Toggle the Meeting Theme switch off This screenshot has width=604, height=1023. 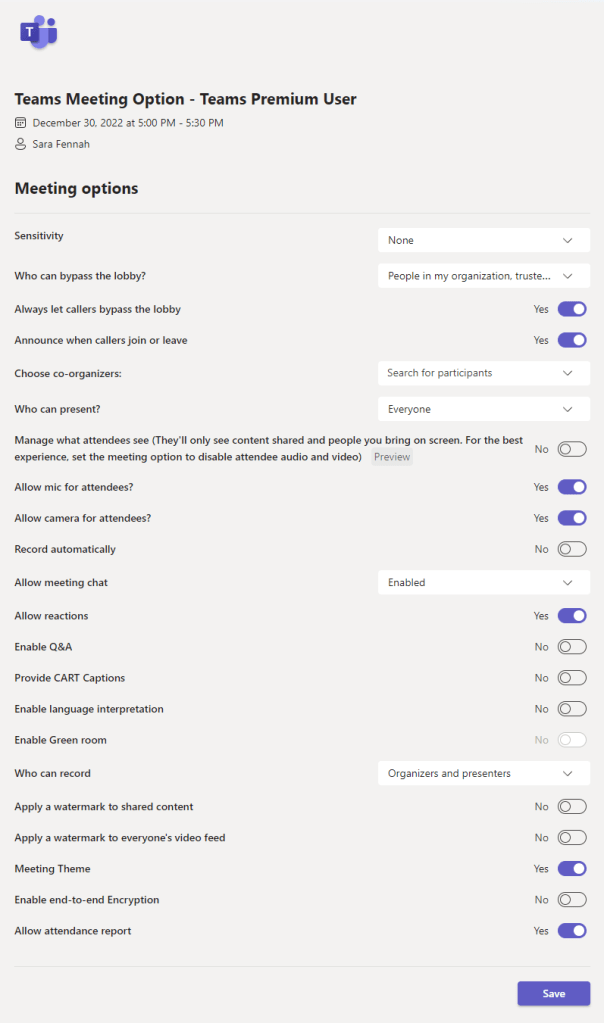pyautogui.click(x=572, y=869)
